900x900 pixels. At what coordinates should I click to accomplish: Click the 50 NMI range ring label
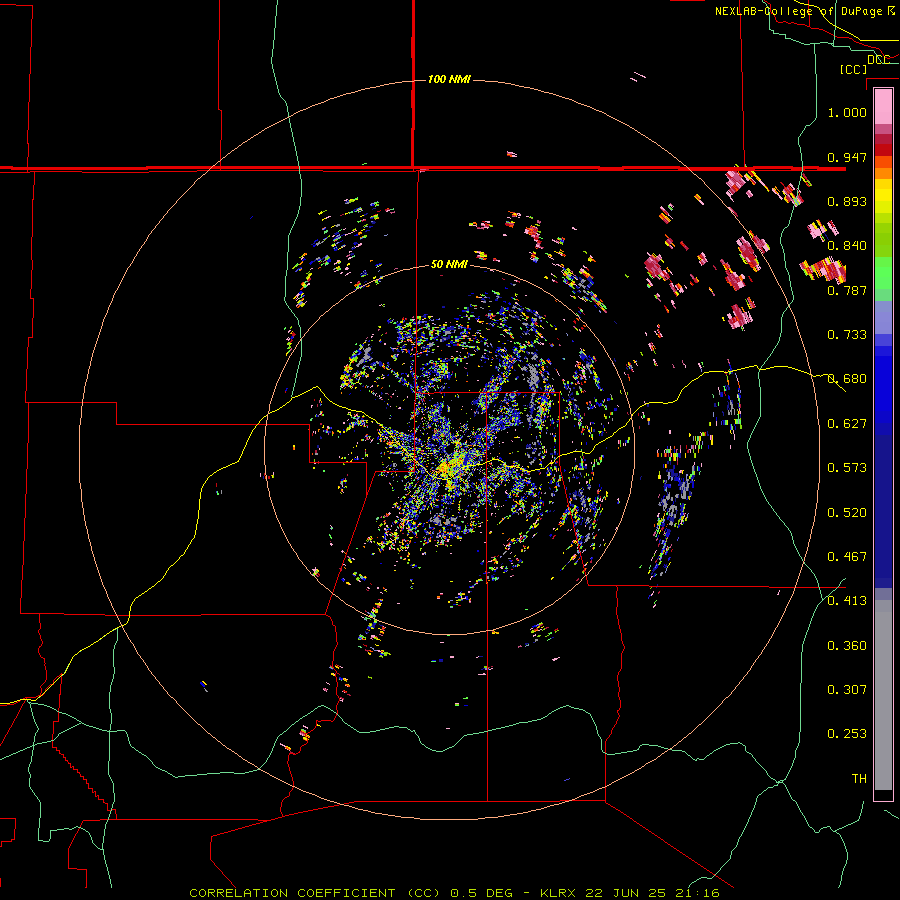click(x=449, y=265)
